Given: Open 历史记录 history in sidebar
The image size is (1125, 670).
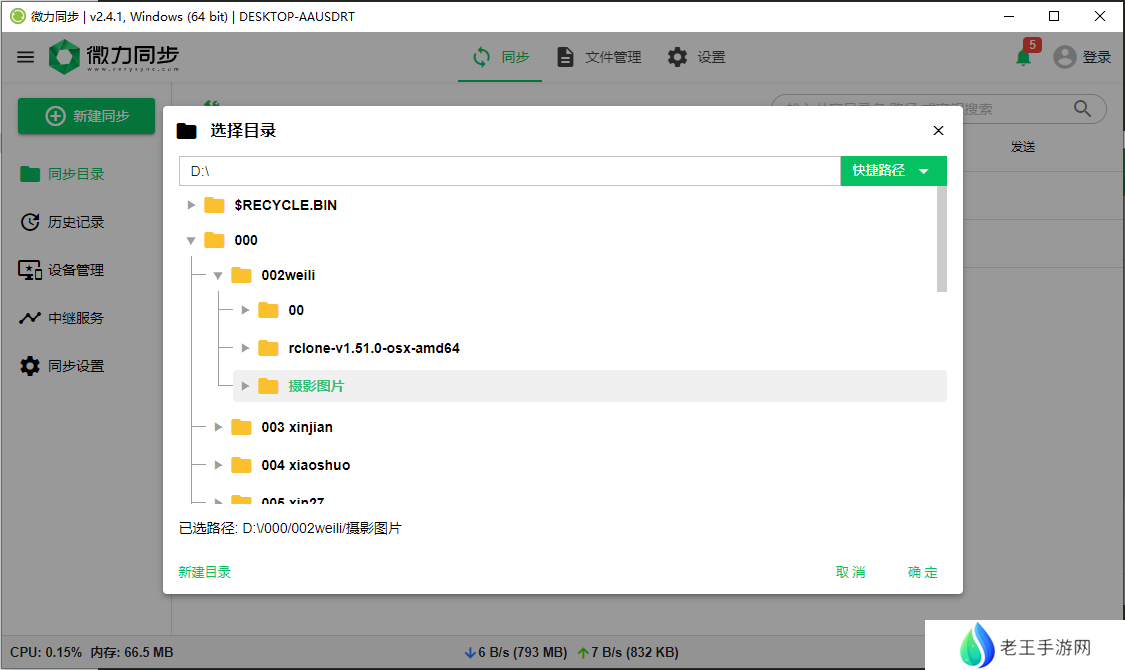Looking at the screenshot, I should click(76, 222).
